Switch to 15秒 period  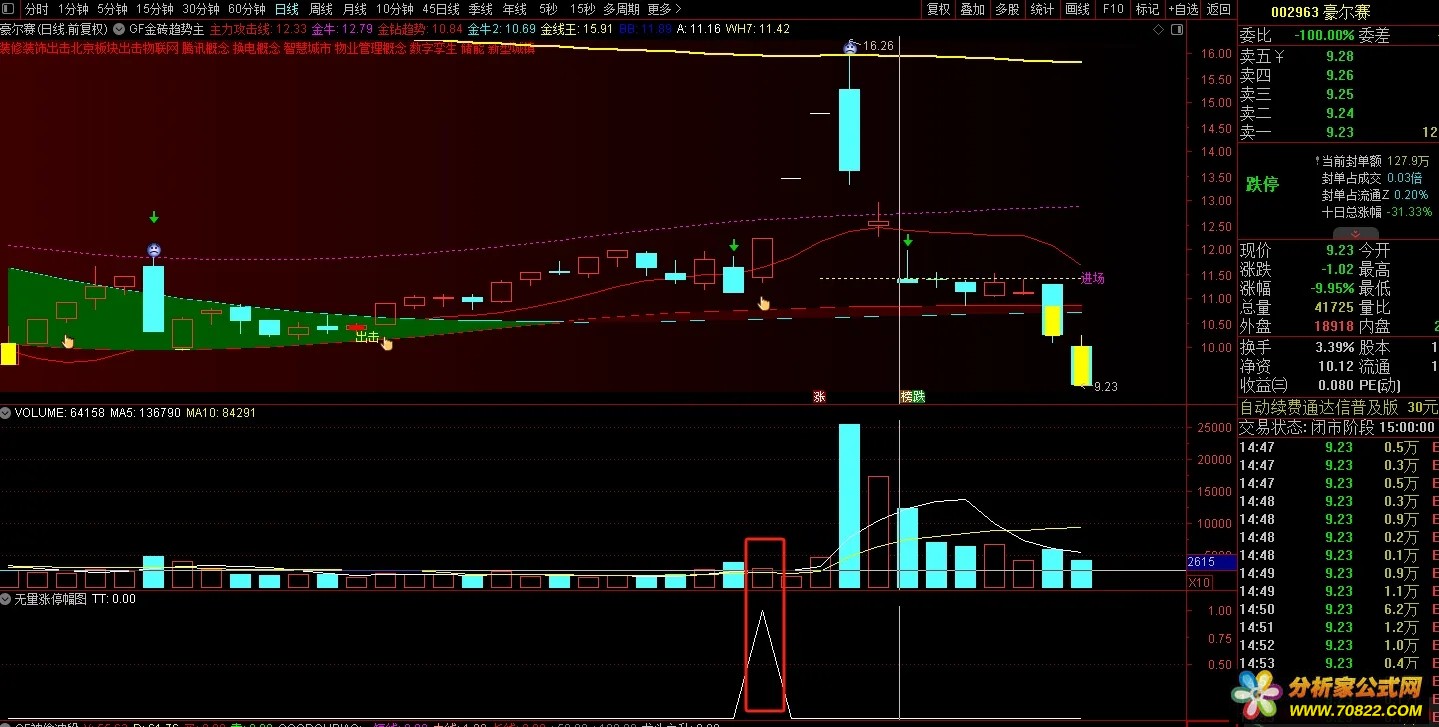coord(582,9)
